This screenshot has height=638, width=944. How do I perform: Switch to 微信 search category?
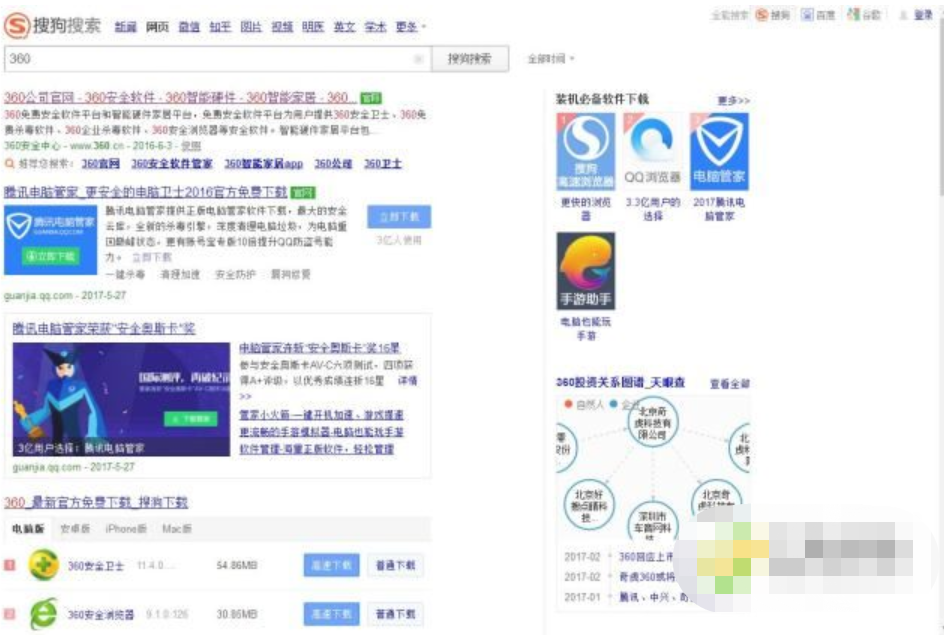(189, 27)
